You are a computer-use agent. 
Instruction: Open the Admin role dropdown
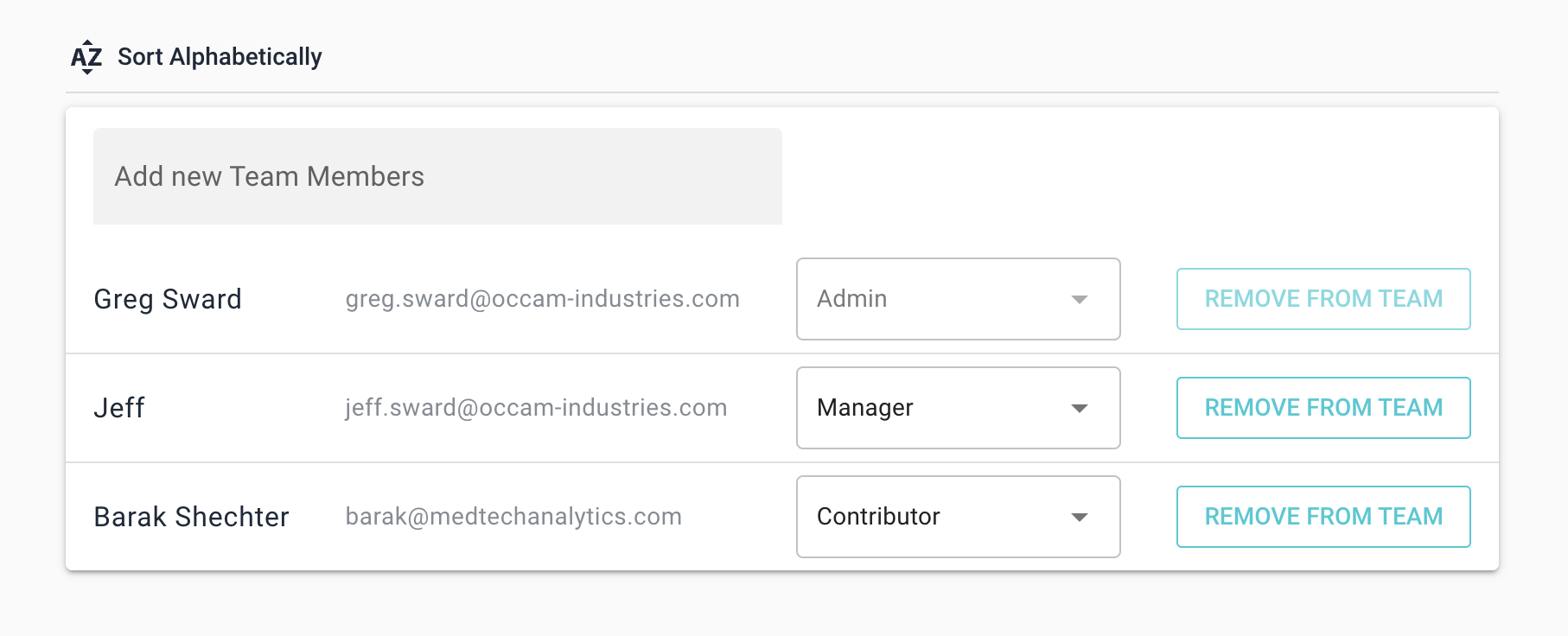pyautogui.click(x=958, y=299)
